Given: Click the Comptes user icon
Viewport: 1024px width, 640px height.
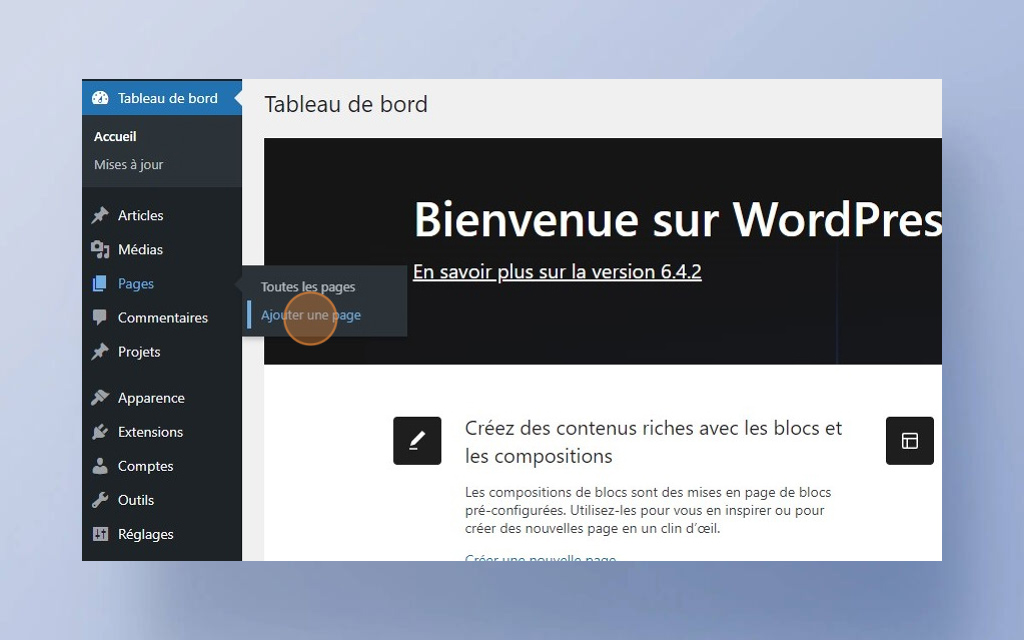Looking at the screenshot, I should pyautogui.click(x=100, y=466).
